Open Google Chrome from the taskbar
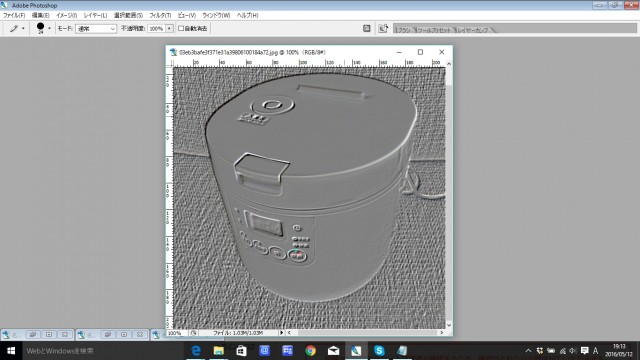Screen dimensions: 640x360 click(311, 351)
